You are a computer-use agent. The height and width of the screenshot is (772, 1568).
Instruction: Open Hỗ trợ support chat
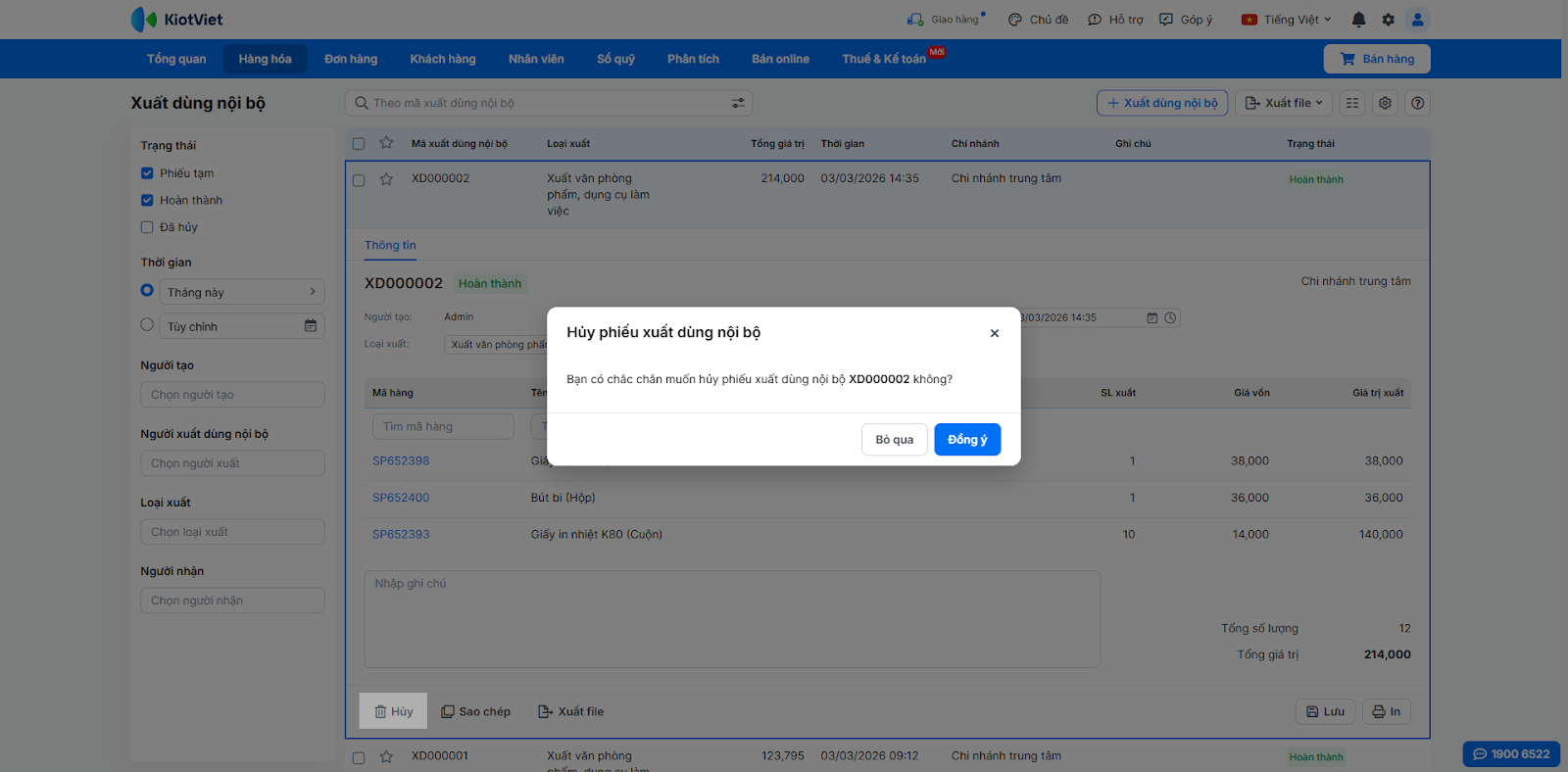(1115, 20)
